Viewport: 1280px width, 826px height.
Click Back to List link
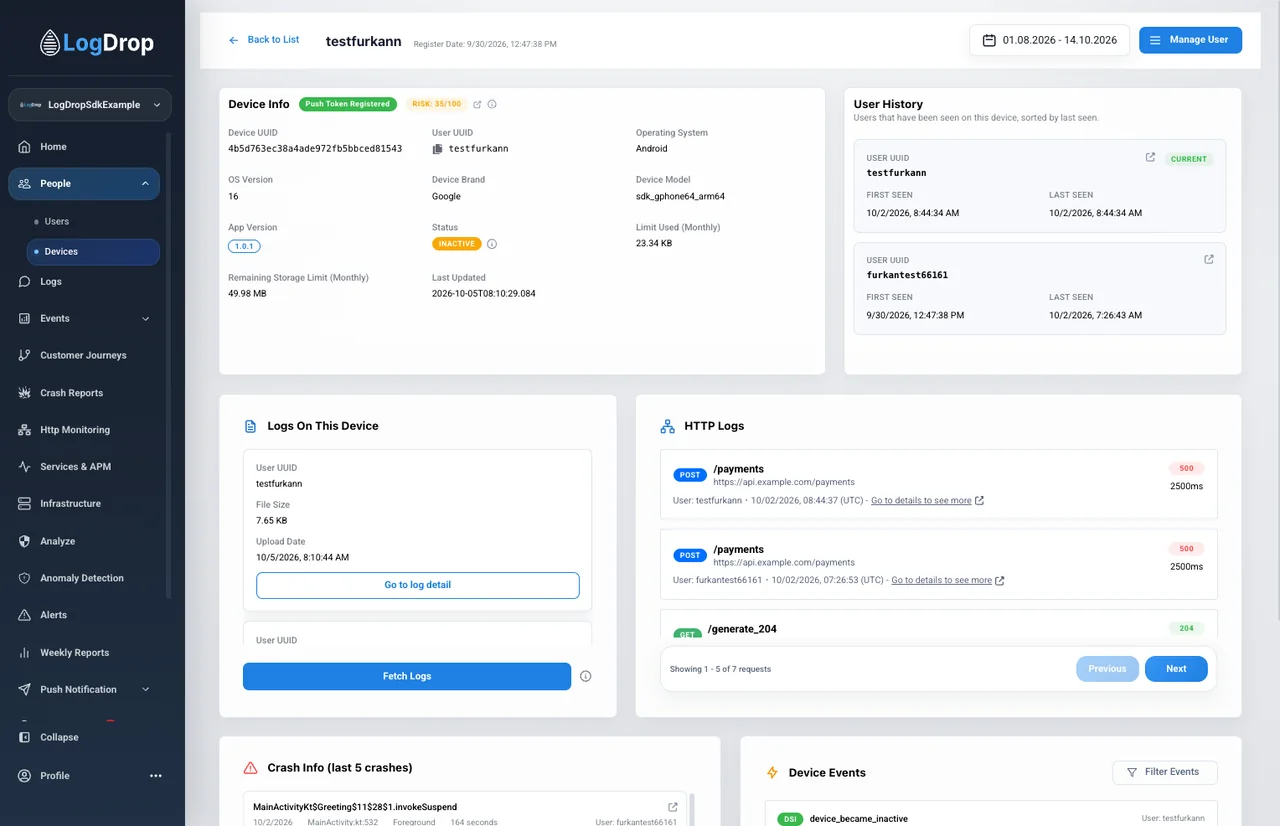pyautogui.click(x=264, y=40)
